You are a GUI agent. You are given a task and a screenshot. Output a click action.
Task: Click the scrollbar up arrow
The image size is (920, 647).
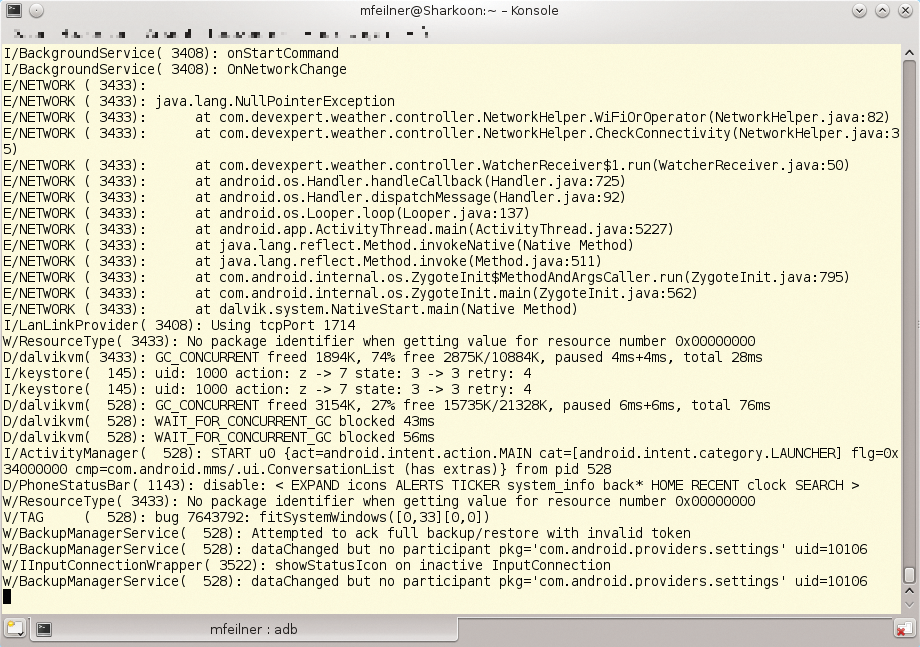coord(908,50)
